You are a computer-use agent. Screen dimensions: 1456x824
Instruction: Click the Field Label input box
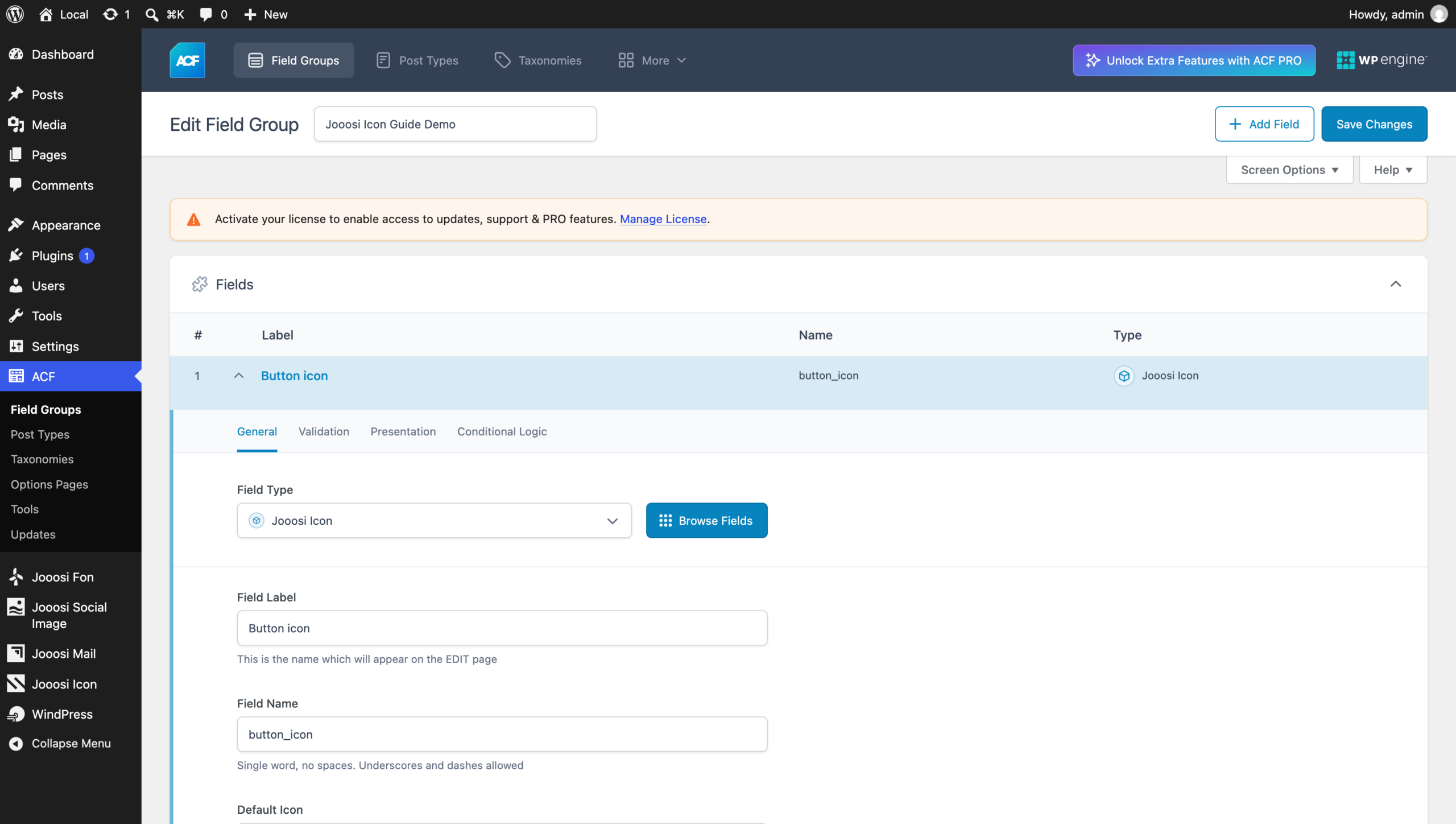point(502,628)
